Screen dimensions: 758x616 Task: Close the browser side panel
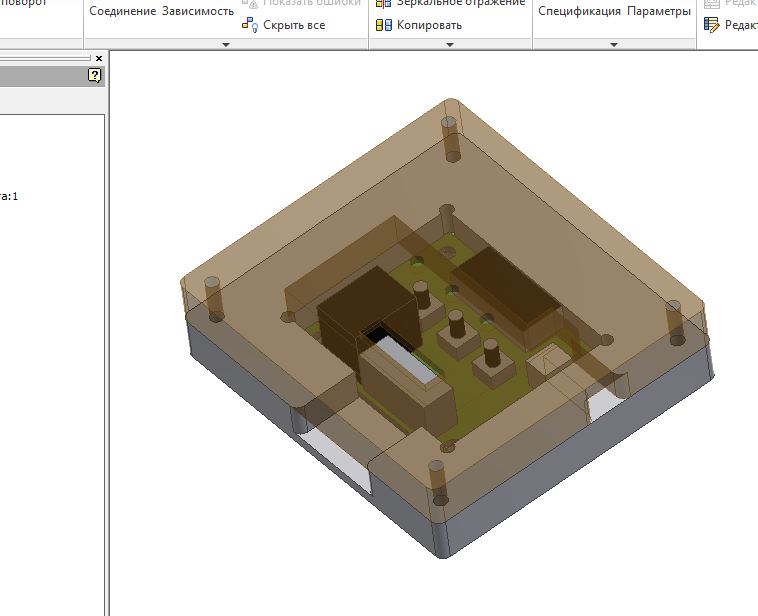[x=99, y=59]
